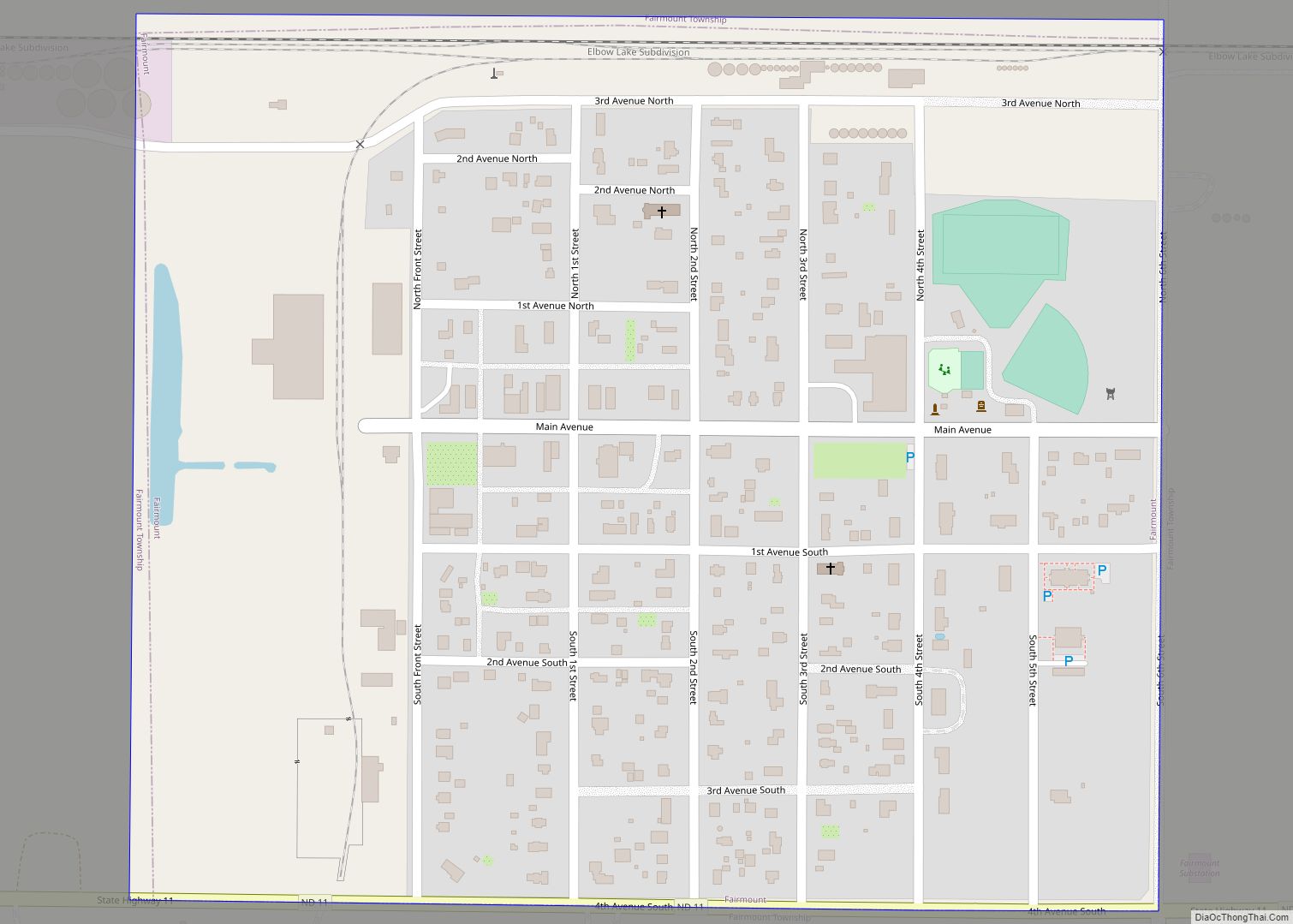The height and width of the screenshot is (924, 1293).
Task: Click the playground icon north of Main Avenue
Action: tap(944, 370)
